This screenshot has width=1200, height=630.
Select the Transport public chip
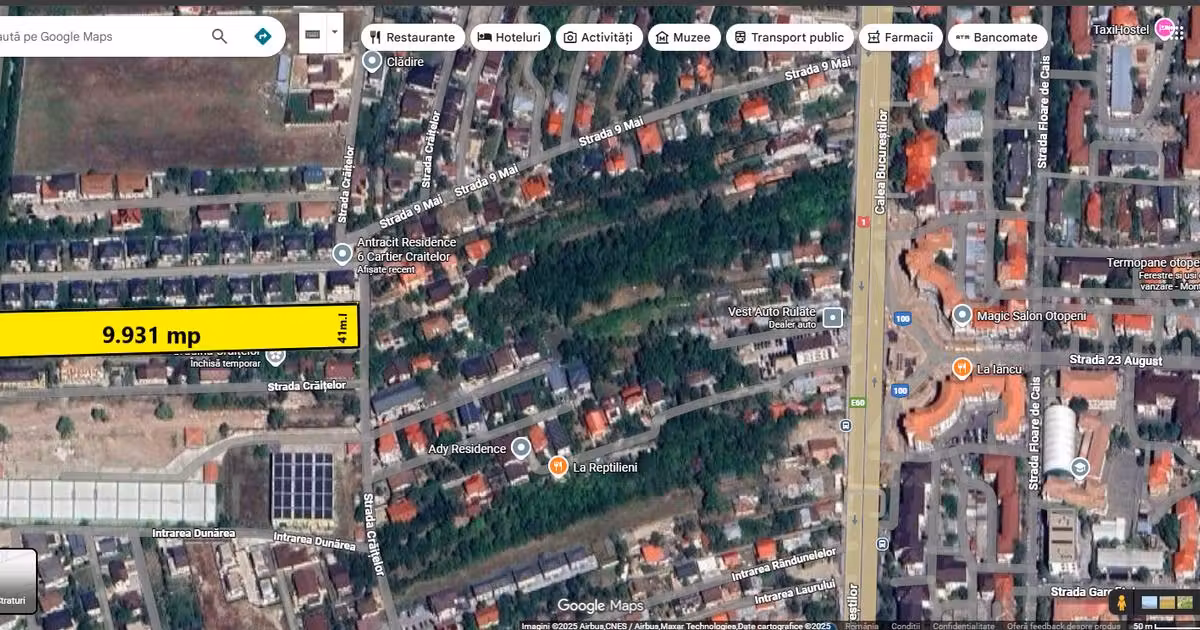[x=789, y=37]
